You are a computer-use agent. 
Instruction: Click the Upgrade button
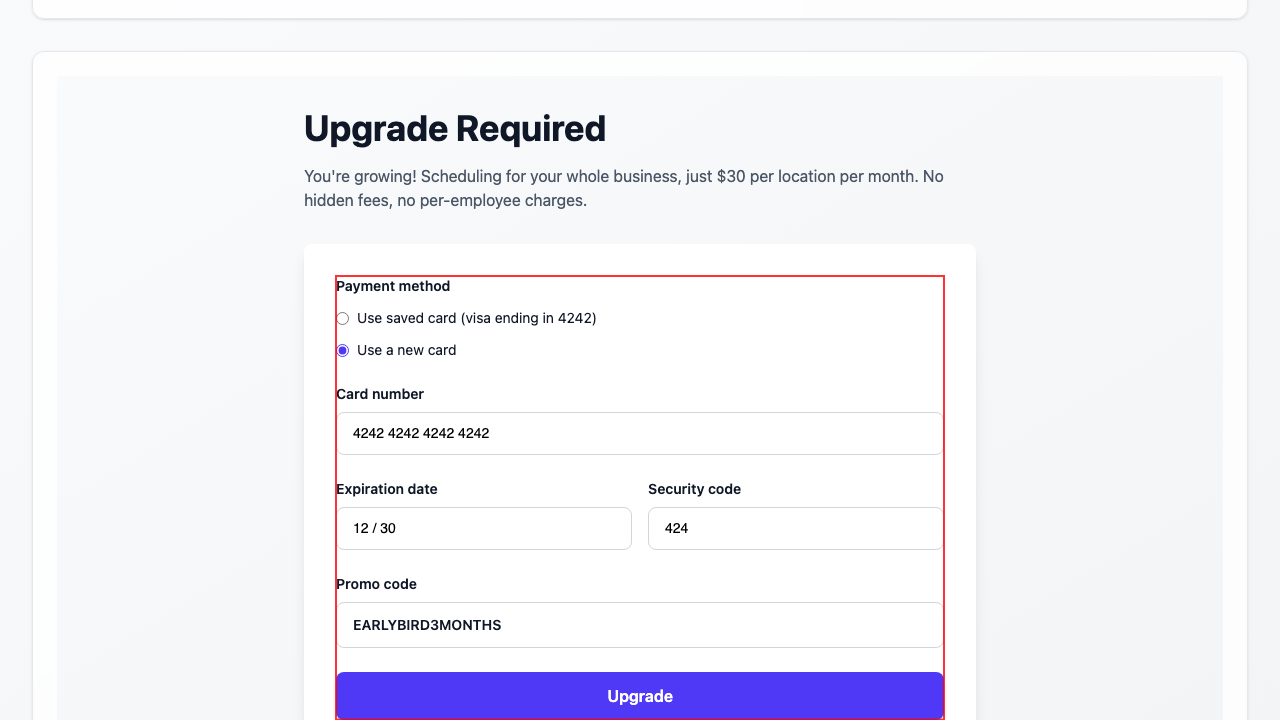pos(639,696)
